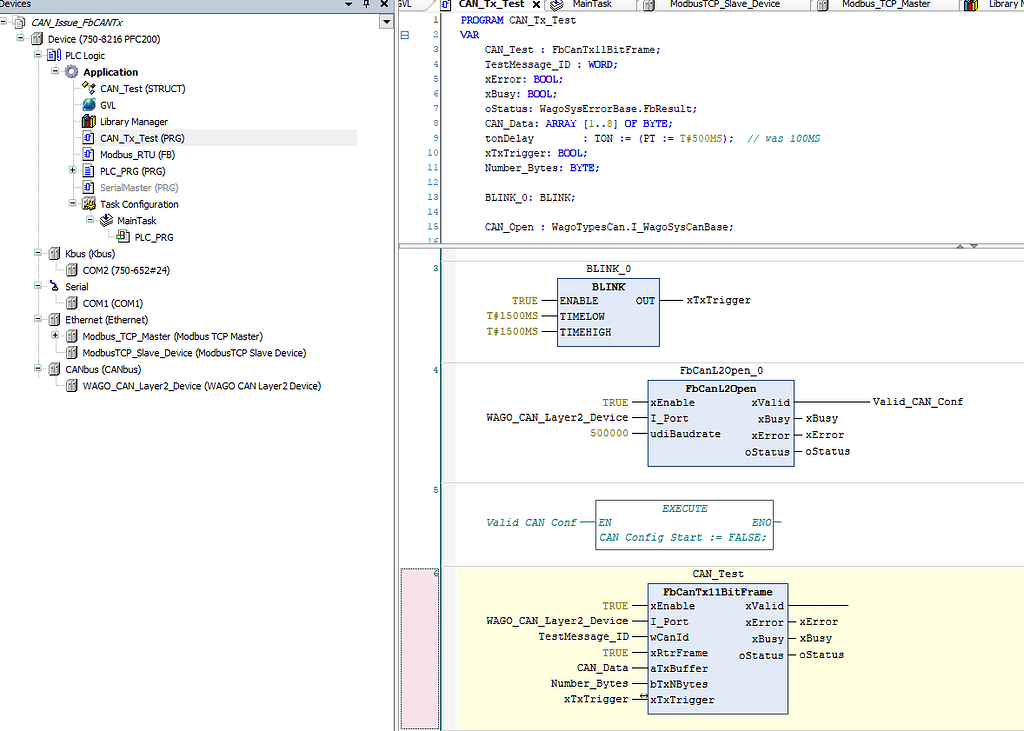Select the BLINK_0 function block
Viewport: 1024px width, 731px height.
coord(608,311)
